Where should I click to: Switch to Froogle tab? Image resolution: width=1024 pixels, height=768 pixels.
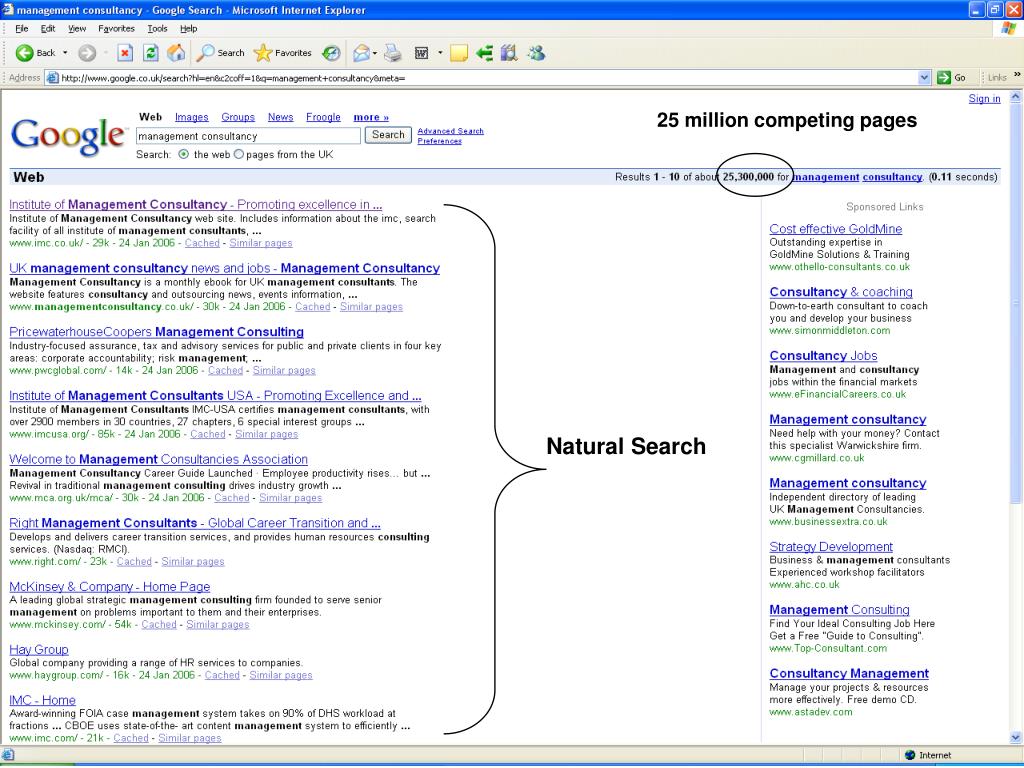coord(323,117)
